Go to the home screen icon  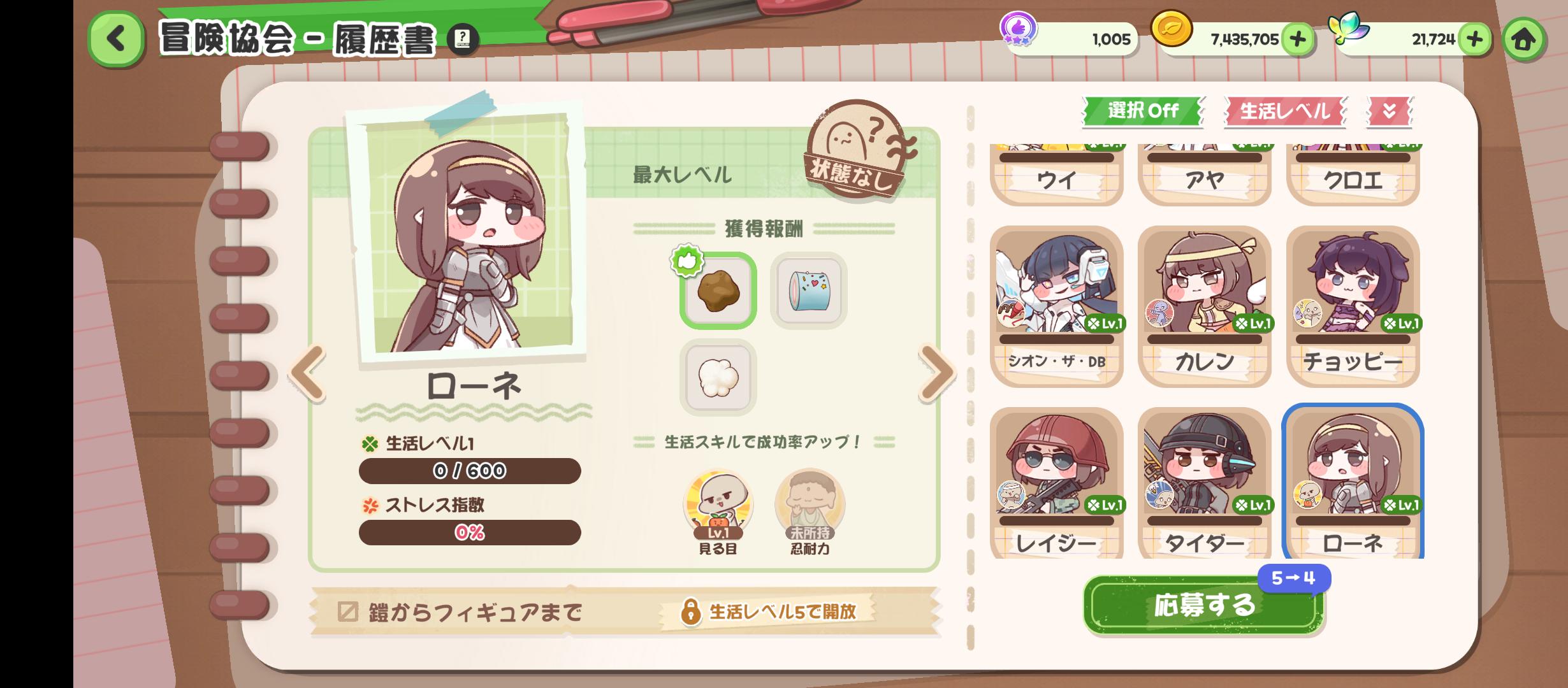coord(1524,39)
